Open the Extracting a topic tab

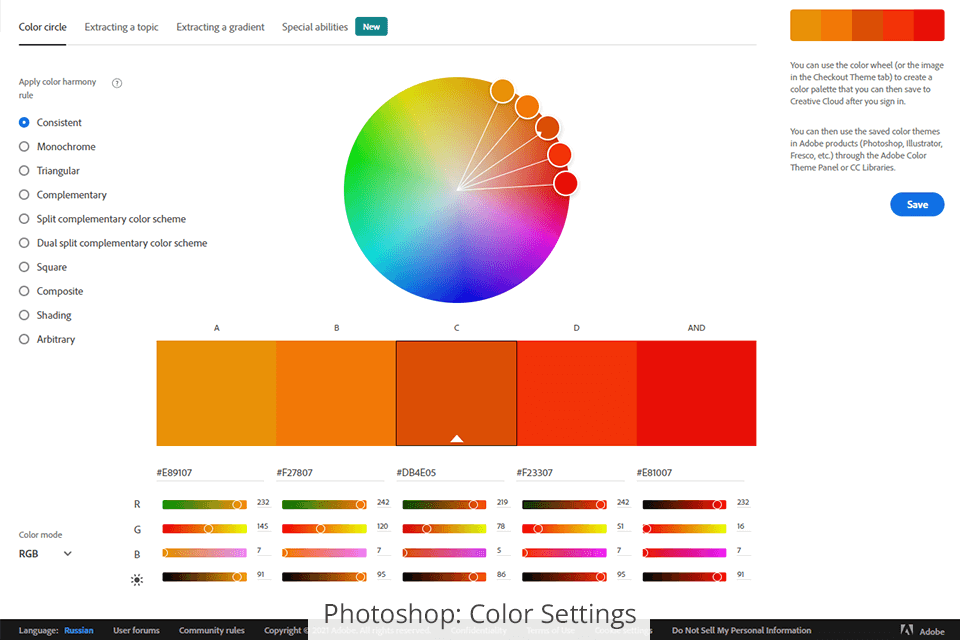pyautogui.click(x=121, y=27)
